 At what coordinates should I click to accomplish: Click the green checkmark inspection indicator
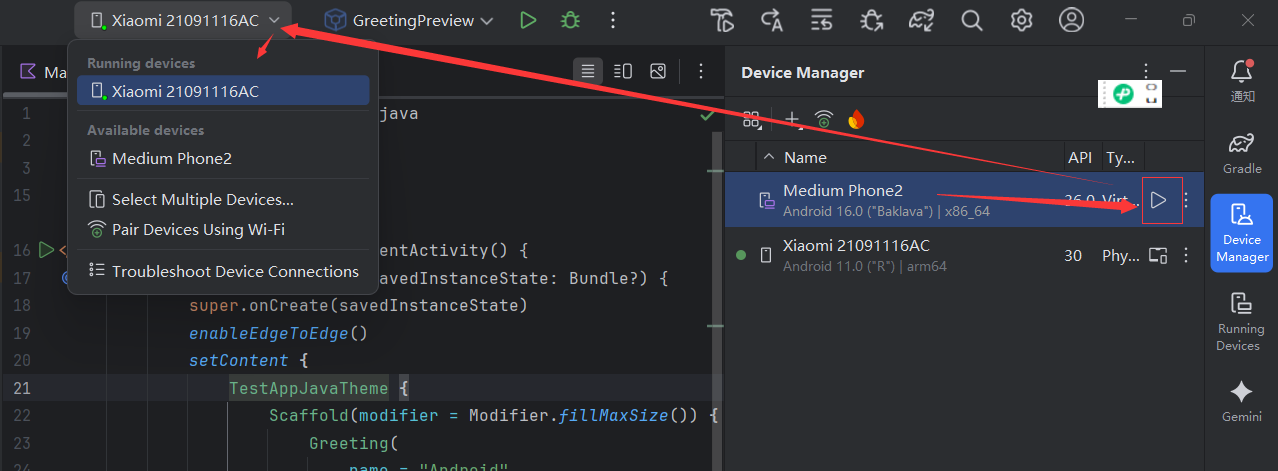click(x=707, y=116)
